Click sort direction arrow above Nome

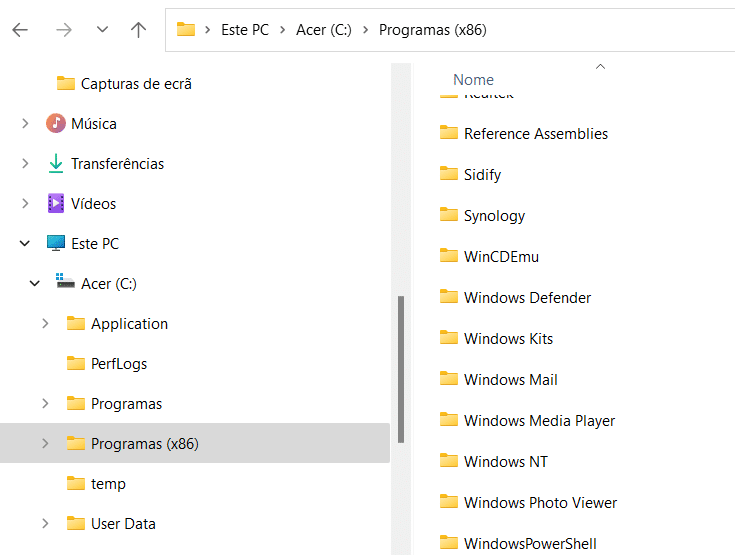point(600,67)
